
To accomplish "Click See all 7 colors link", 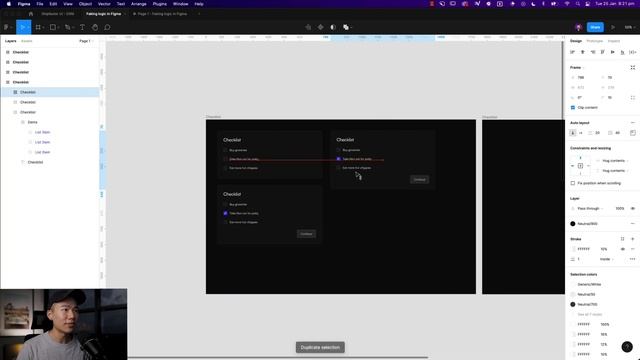I will (590, 315).
